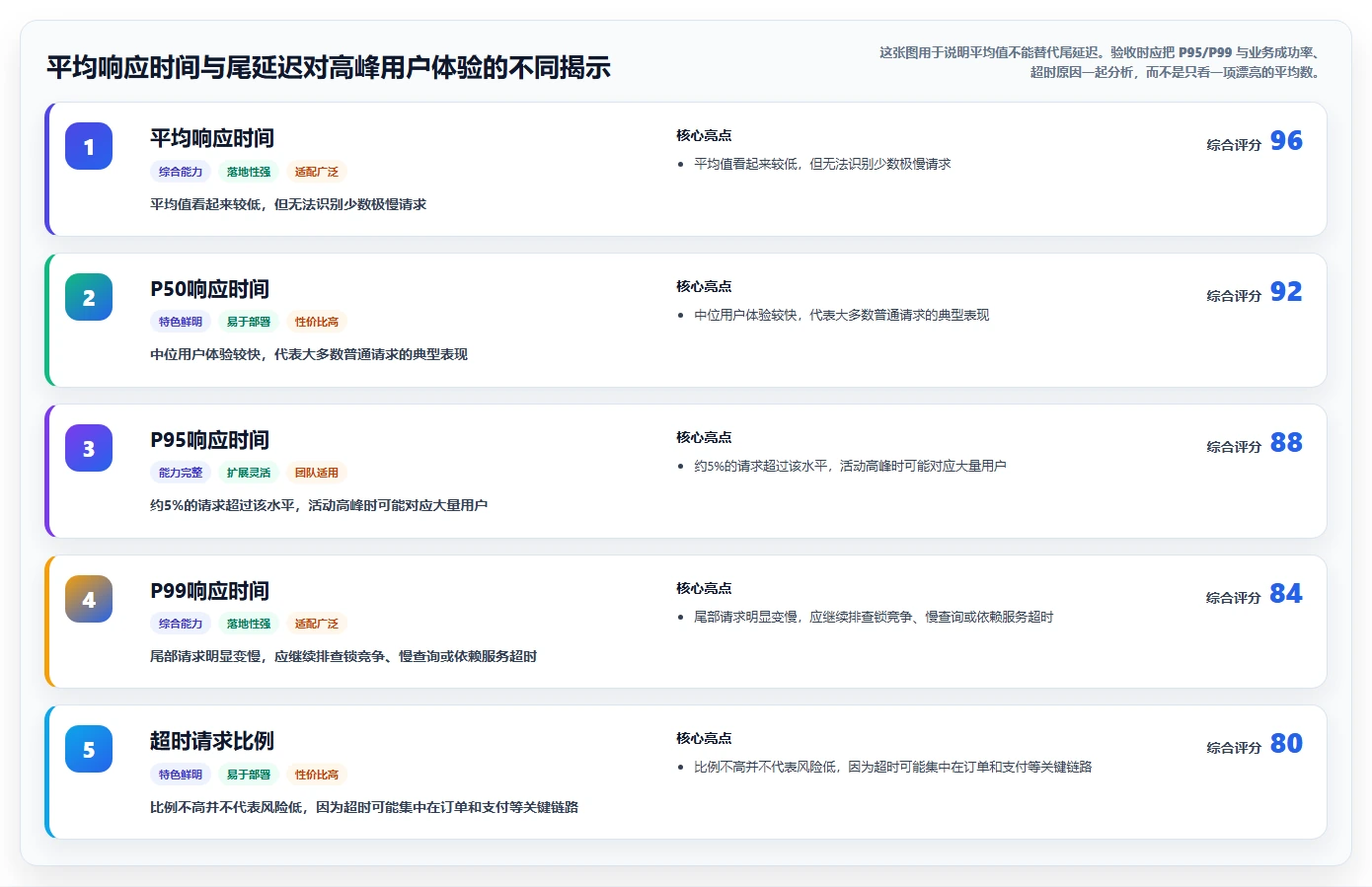Click the number 2 rank badge
This screenshot has height=887, width=1372.
(x=89, y=298)
